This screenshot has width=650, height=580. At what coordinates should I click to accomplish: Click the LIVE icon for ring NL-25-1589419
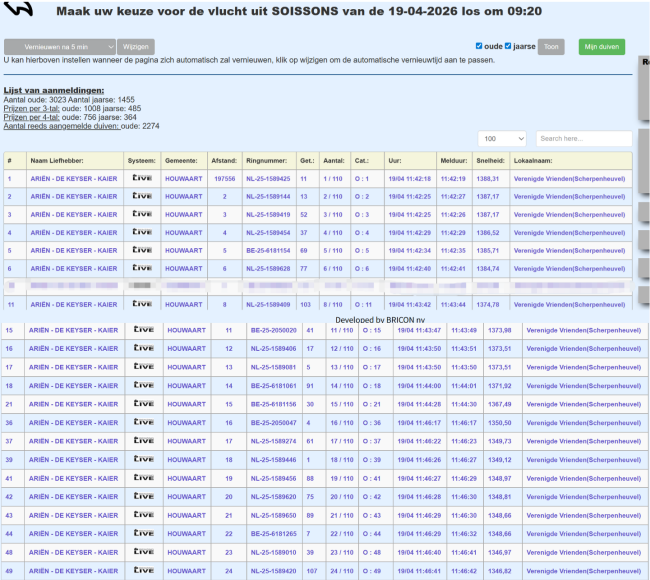pyautogui.click(x=142, y=214)
